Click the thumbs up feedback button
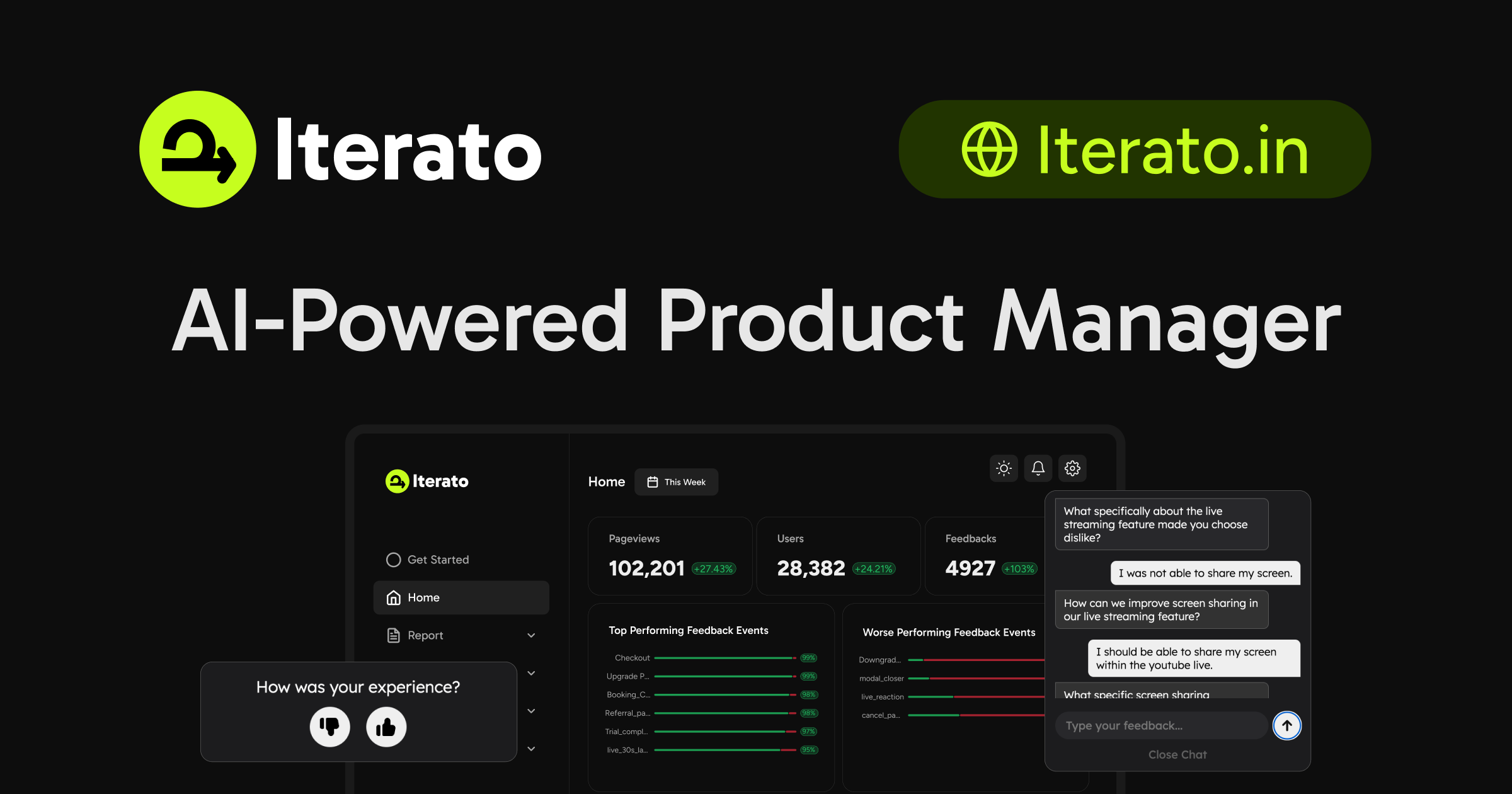The height and width of the screenshot is (794, 1512). coord(386,727)
